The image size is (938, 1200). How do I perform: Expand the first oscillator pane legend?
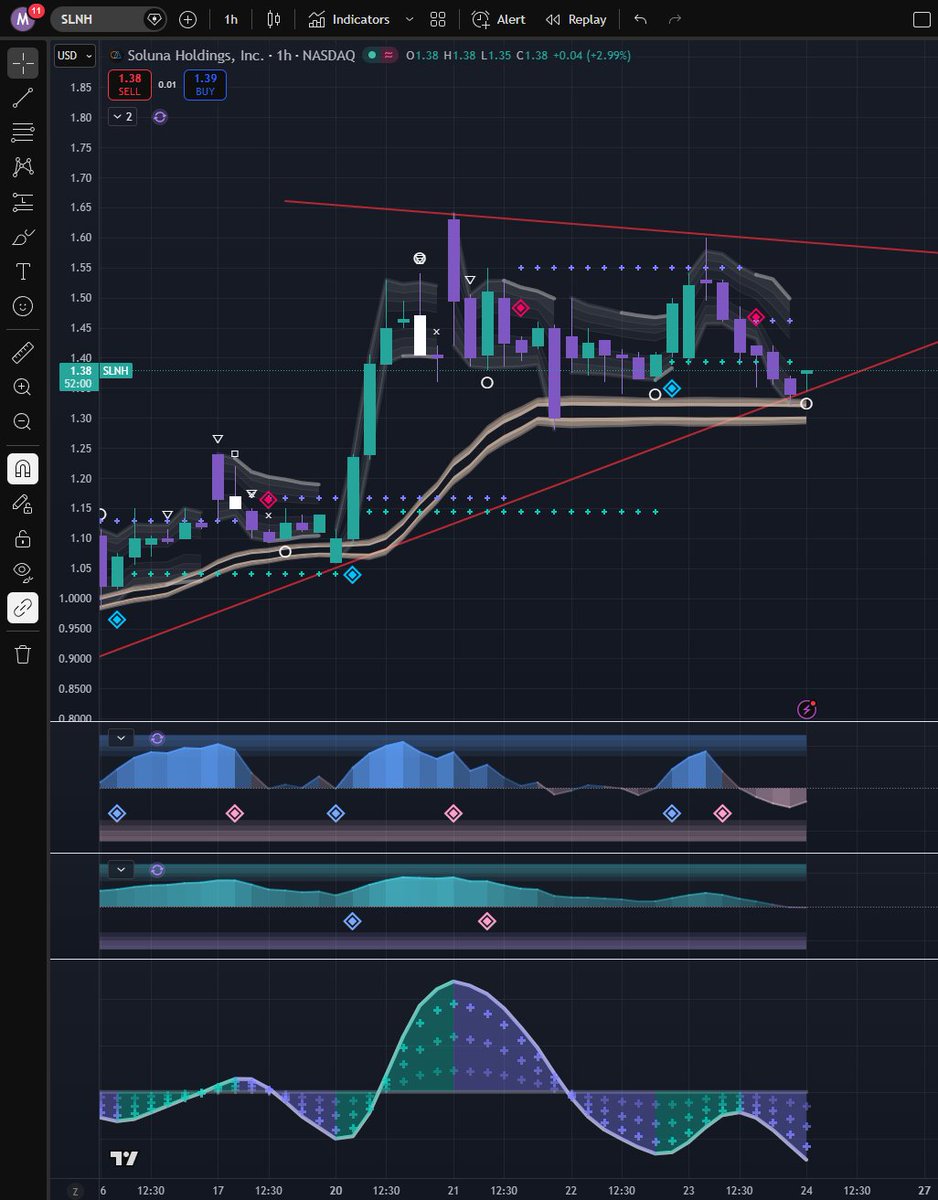pos(121,738)
